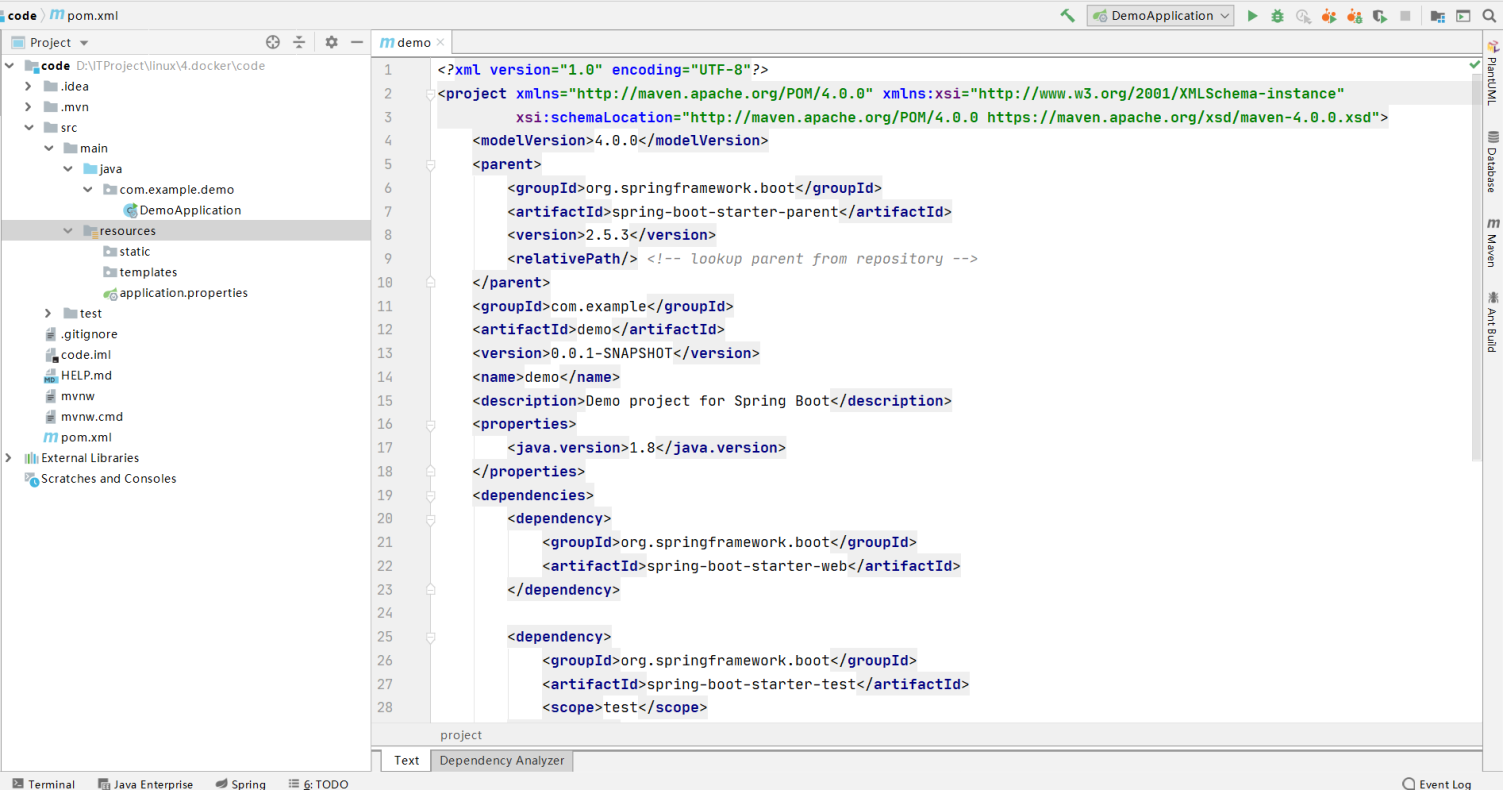Expand the test folder
Viewport: 1503px width, 790px height.
[x=48, y=313]
